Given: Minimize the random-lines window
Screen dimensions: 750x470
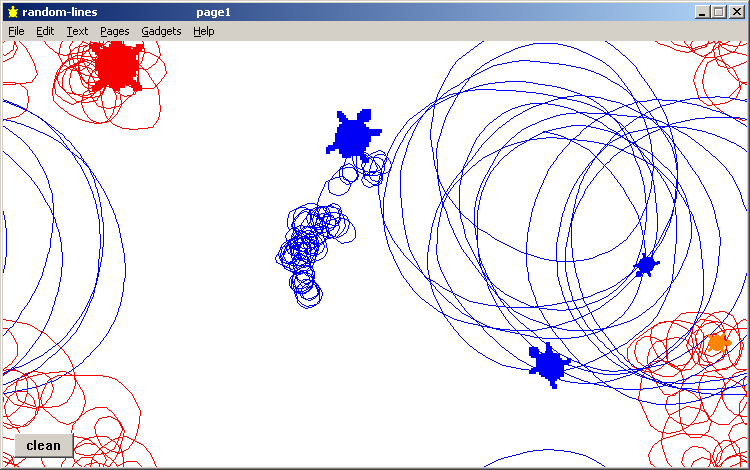Looking at the screenshot, I should [702, 12].
